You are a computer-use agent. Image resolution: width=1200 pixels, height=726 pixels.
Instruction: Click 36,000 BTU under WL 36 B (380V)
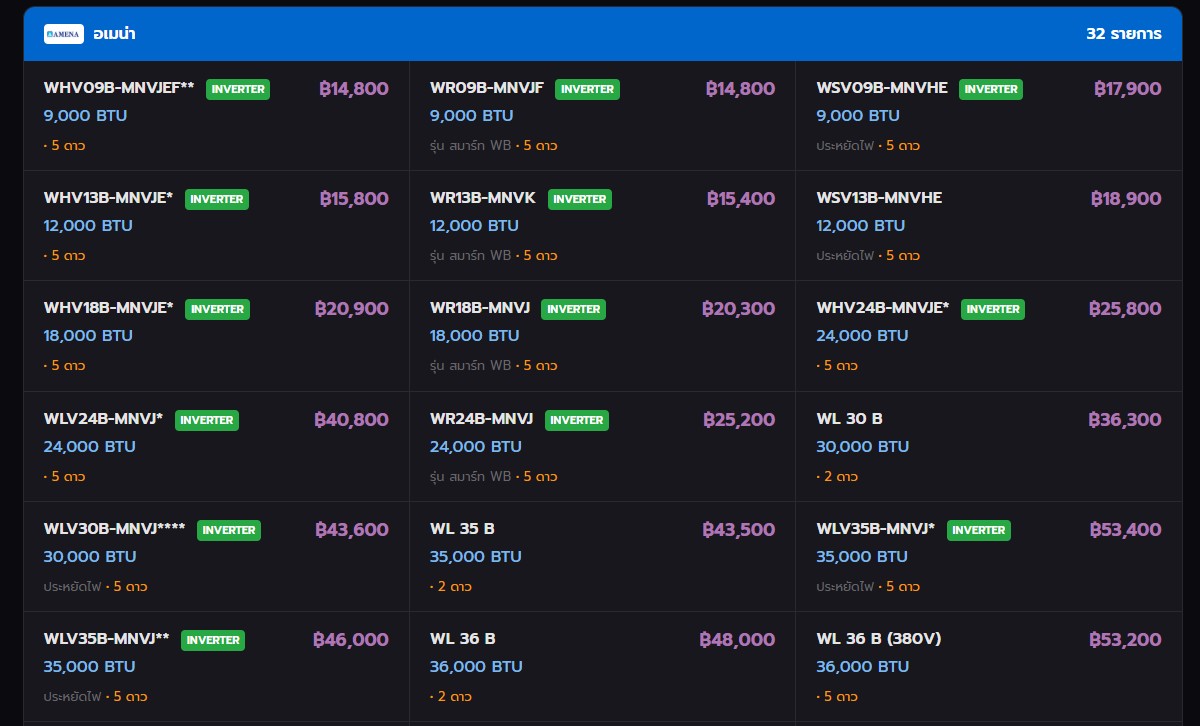862,667
